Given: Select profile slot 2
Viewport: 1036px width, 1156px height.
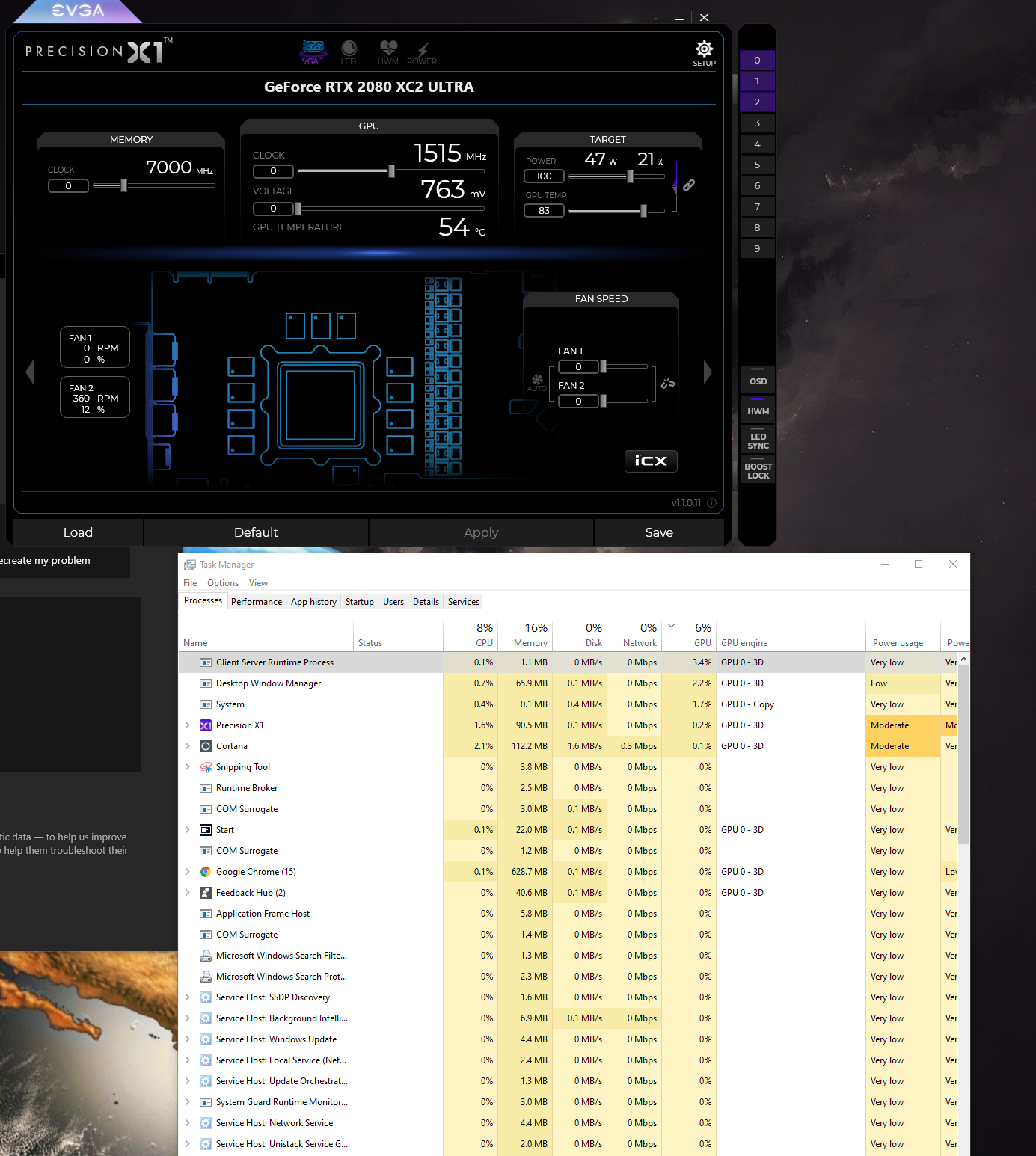Looking at the screenshot, I should (x=757, y=102).
